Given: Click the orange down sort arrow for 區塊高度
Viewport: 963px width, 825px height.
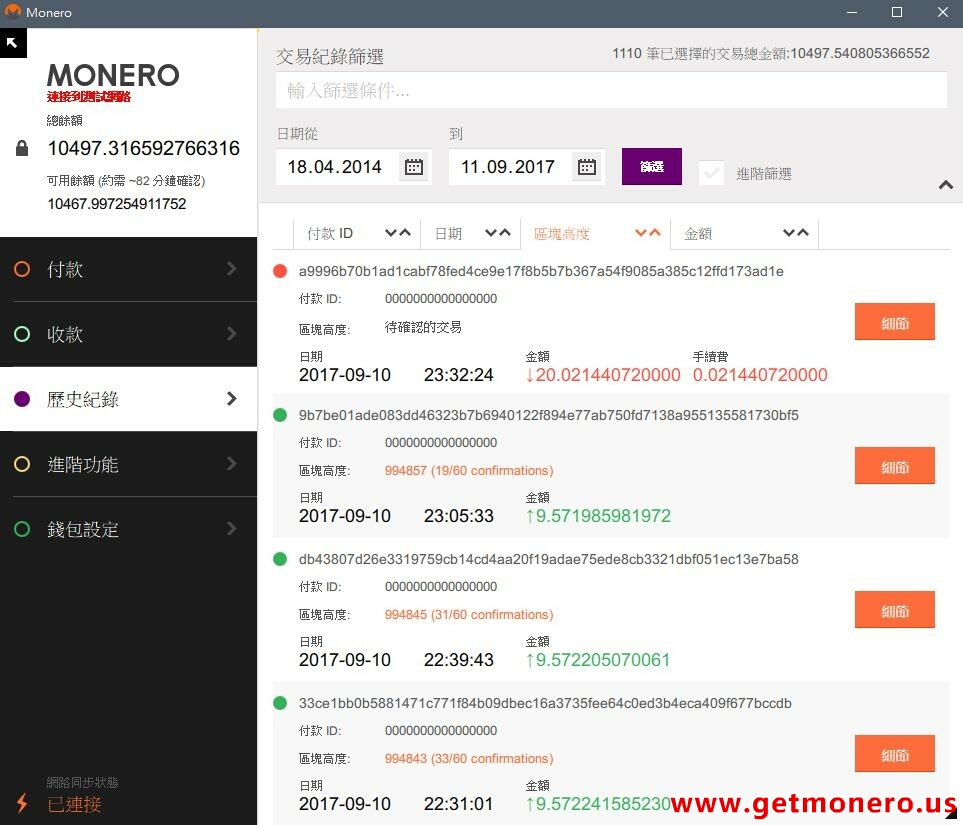Looking at the screenshot, I should pos(641,233).
